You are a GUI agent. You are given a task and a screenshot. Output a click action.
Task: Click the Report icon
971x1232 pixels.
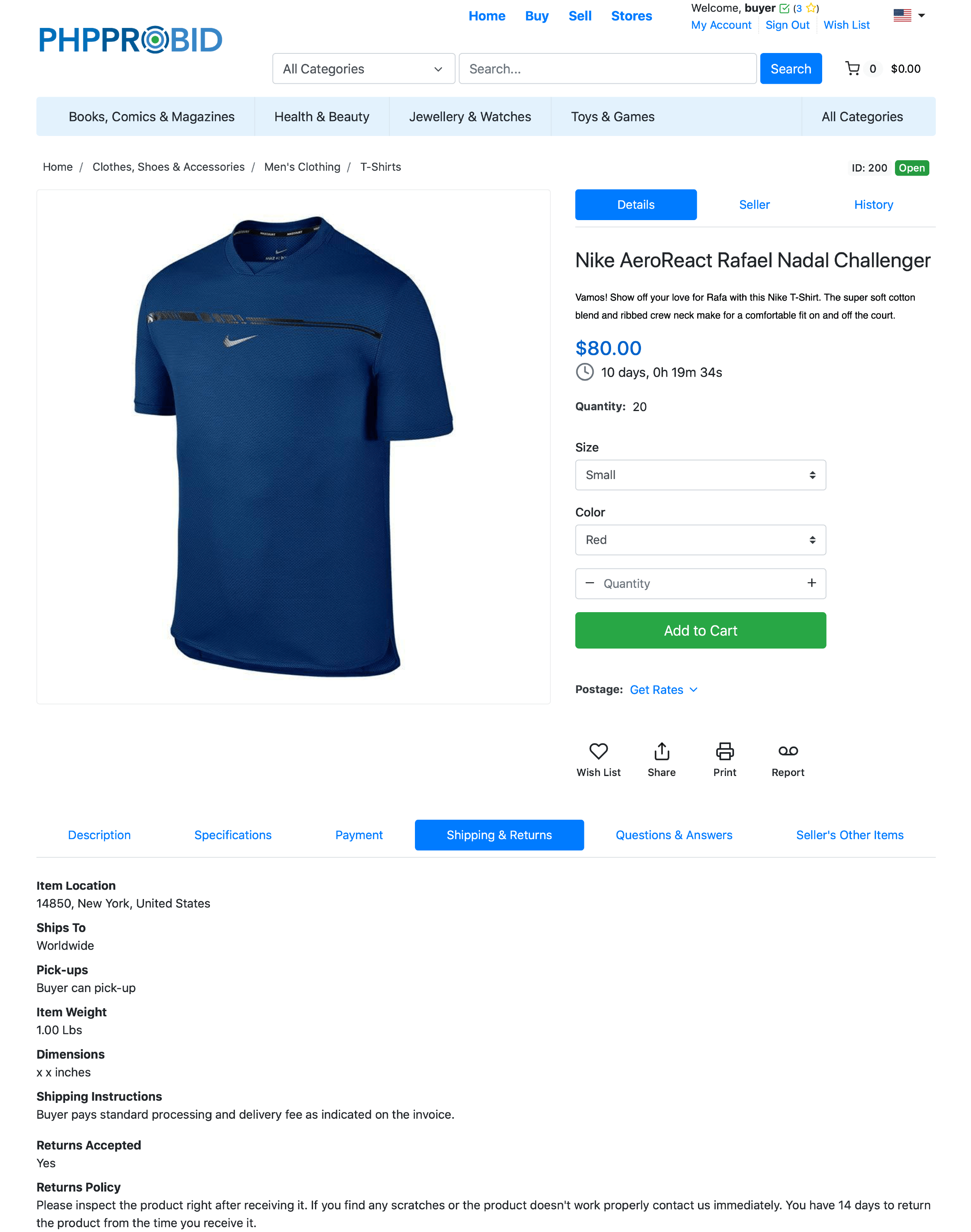click(x=788, y=751)
